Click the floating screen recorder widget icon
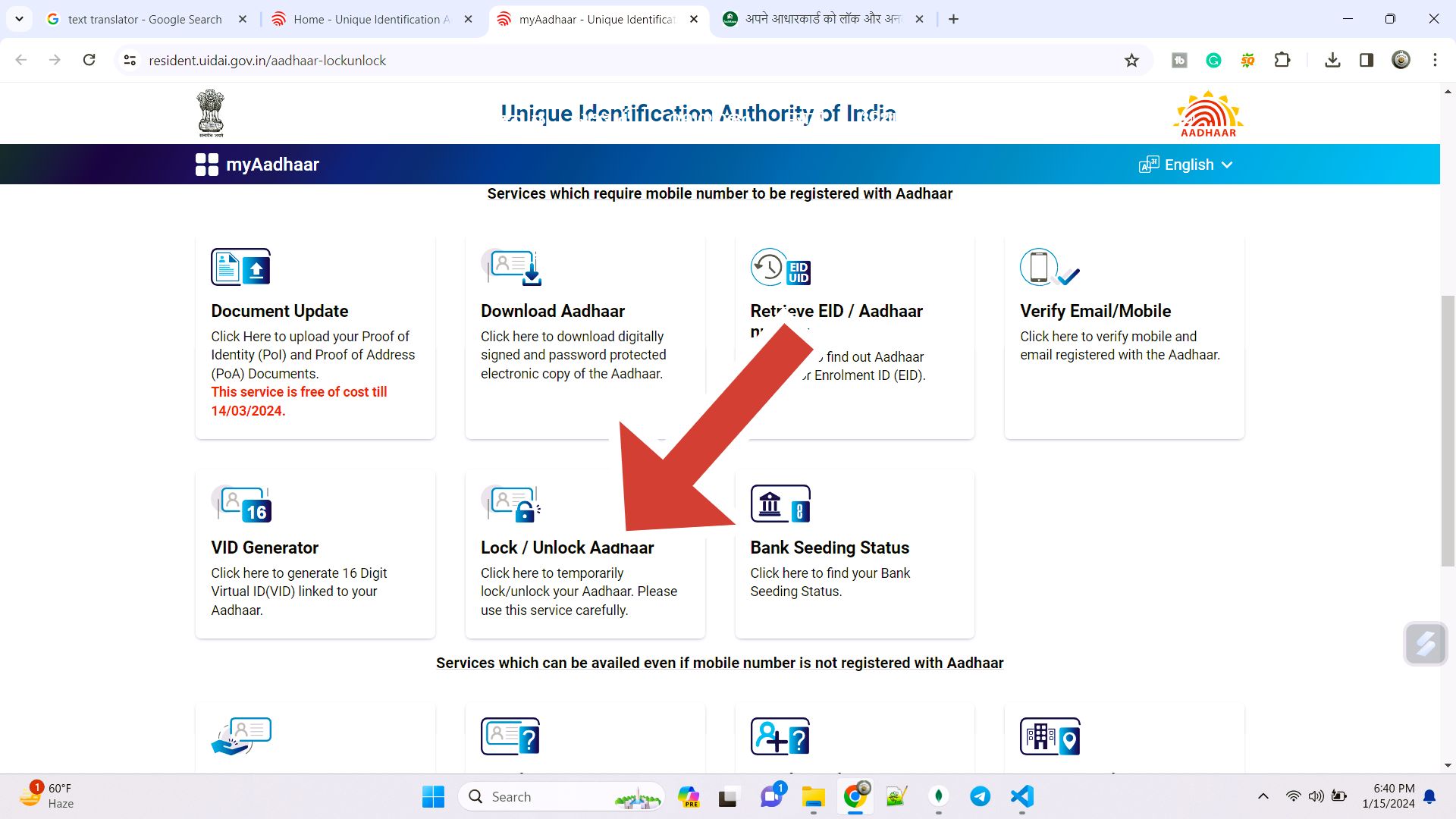 [x=1425, y=644]
